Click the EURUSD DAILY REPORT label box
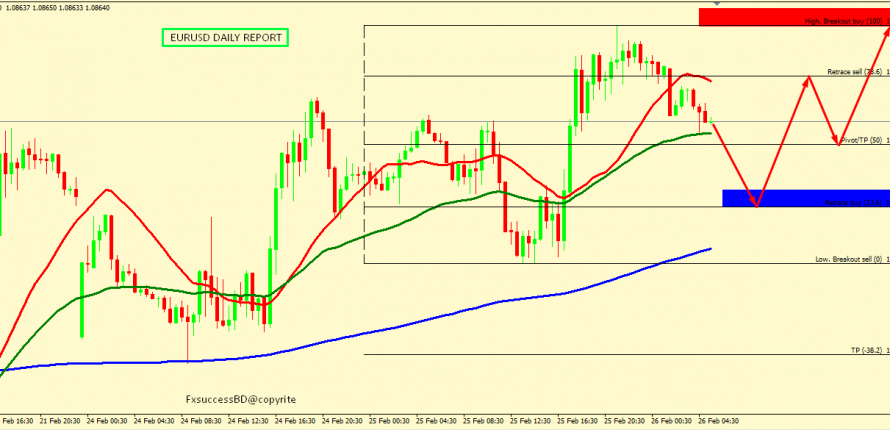This screenshot has height=430, width=890. [224, 38]
